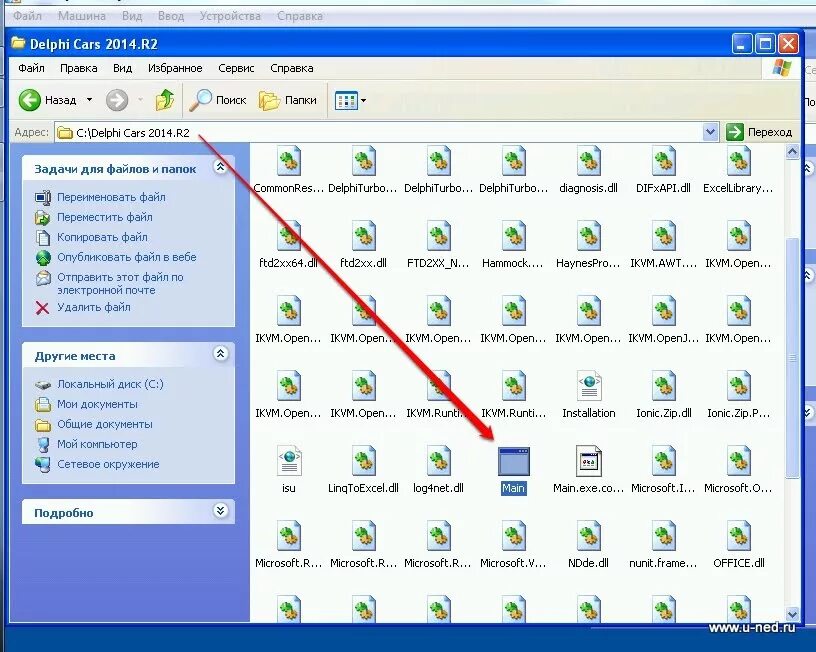Open the views mode dropdown button

(350, 100)
